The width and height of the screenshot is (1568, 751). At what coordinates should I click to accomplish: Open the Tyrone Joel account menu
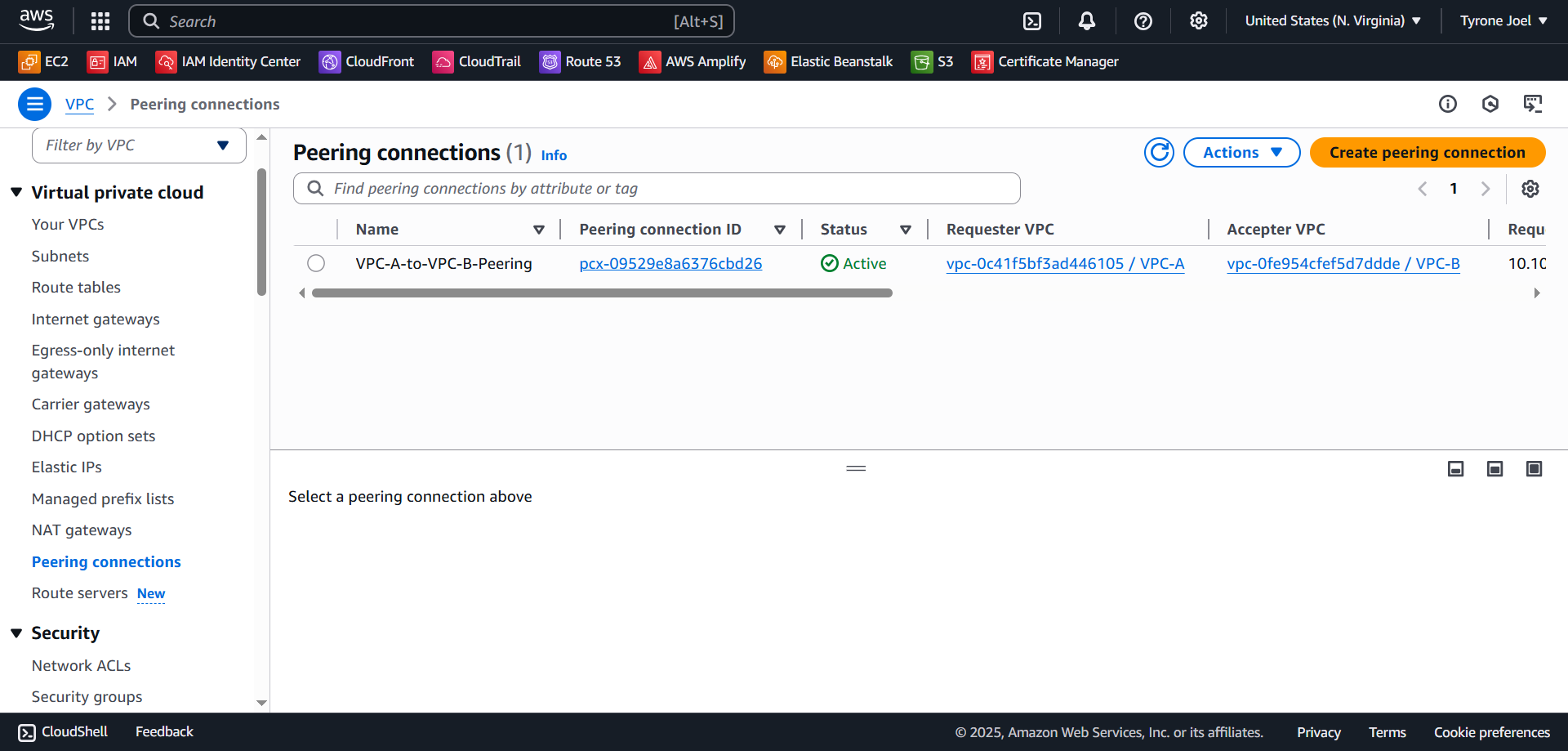[1503, 20]
